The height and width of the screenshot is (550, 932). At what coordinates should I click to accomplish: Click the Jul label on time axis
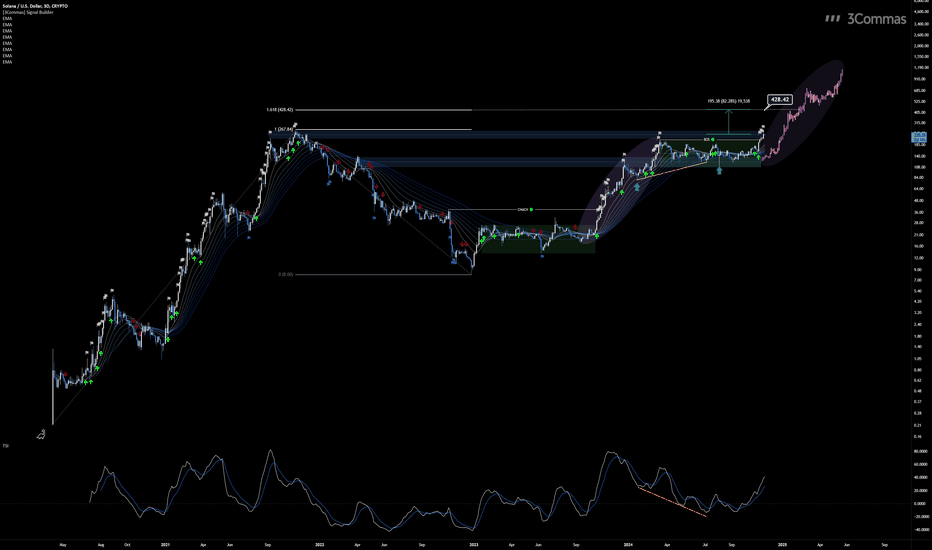coord(706,544)
